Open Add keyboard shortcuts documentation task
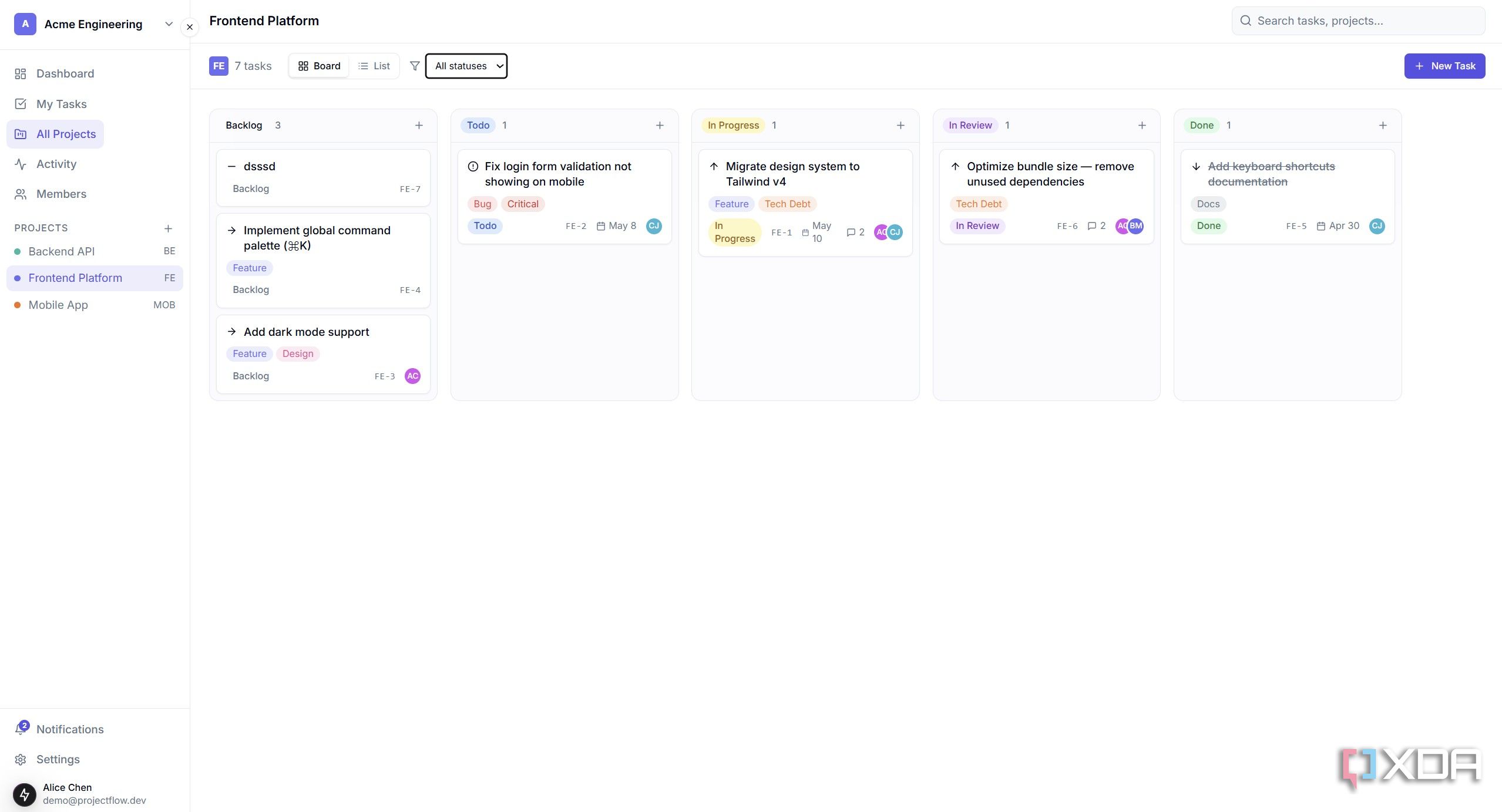 [1288, 197]
